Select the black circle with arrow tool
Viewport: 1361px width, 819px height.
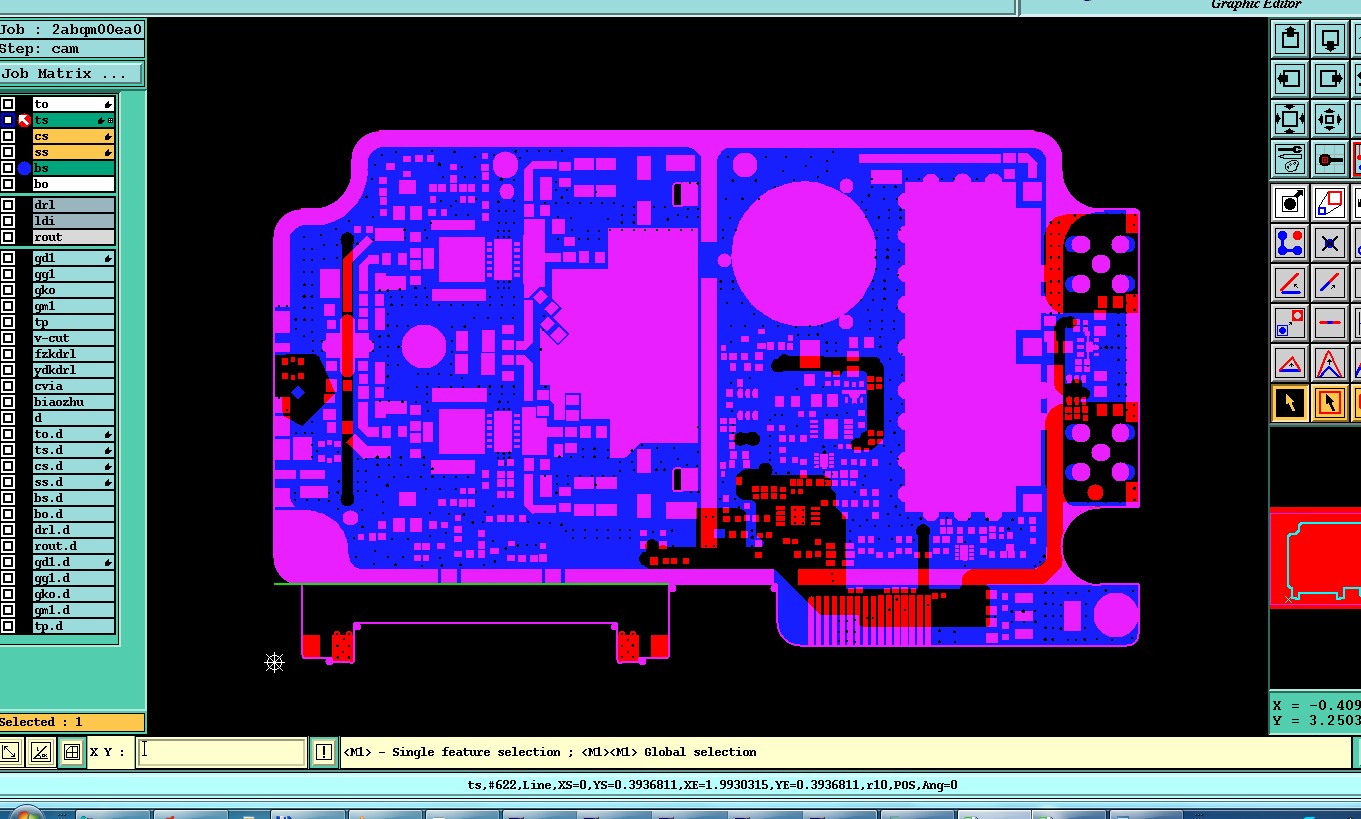(x=1290, y=204)
